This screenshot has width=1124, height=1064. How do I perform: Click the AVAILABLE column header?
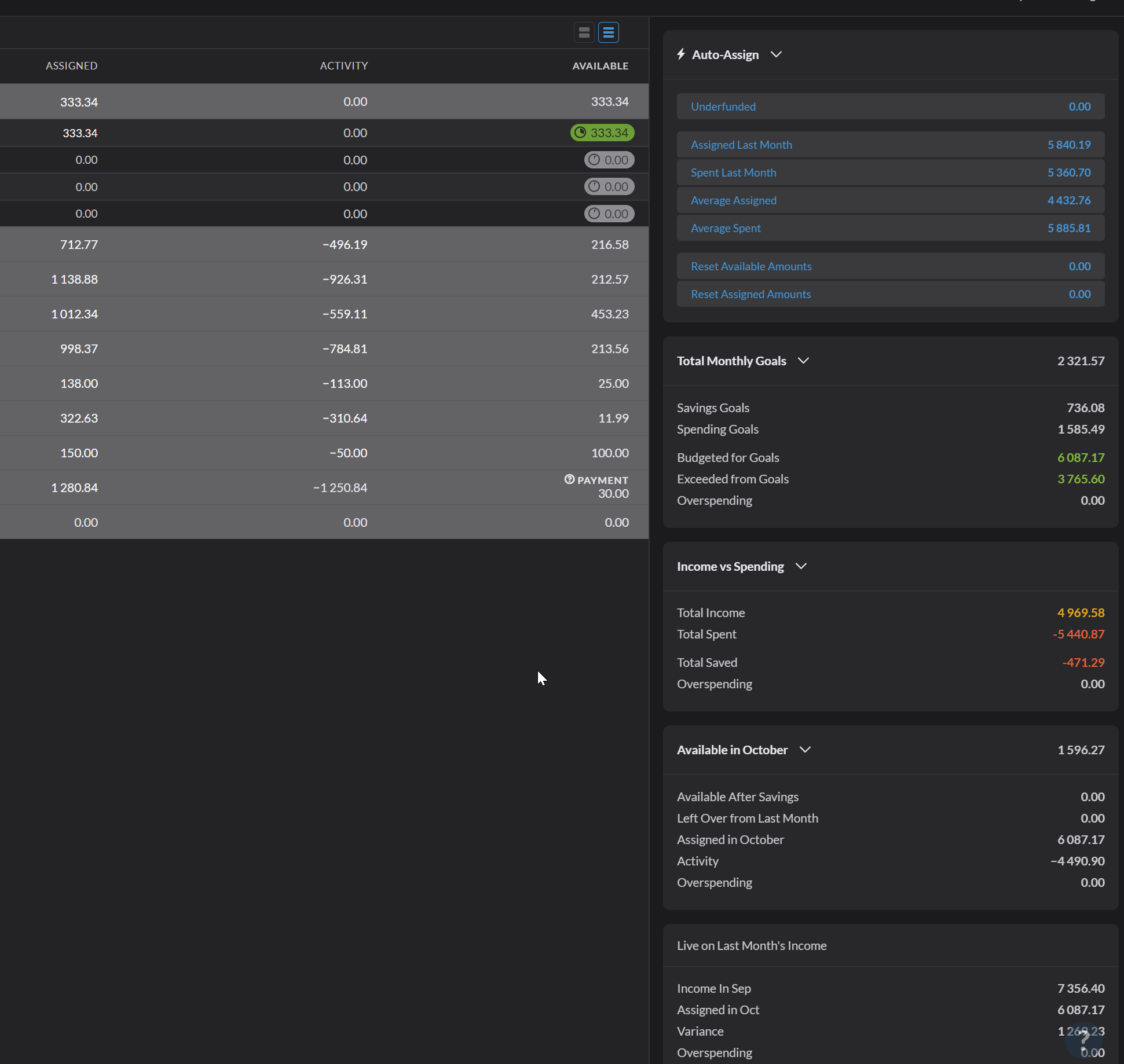tap(601, 65)
